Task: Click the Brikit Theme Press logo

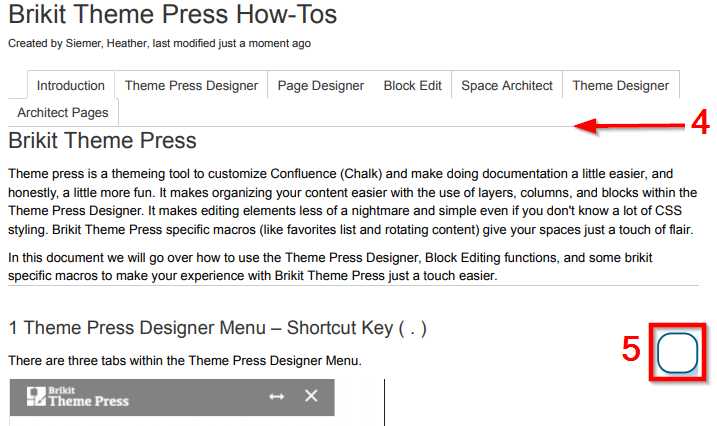Action: pos(78,396)
